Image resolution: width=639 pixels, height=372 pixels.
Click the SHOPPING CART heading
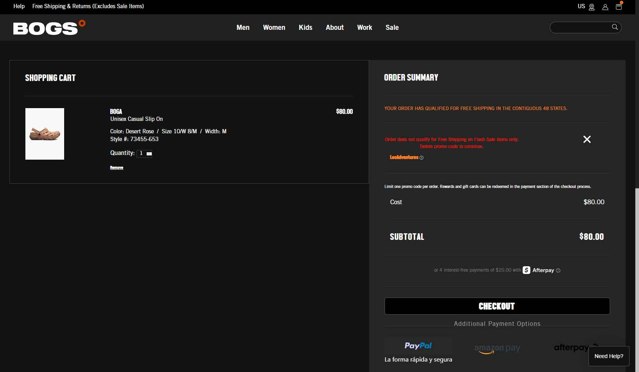pos(50,78)
